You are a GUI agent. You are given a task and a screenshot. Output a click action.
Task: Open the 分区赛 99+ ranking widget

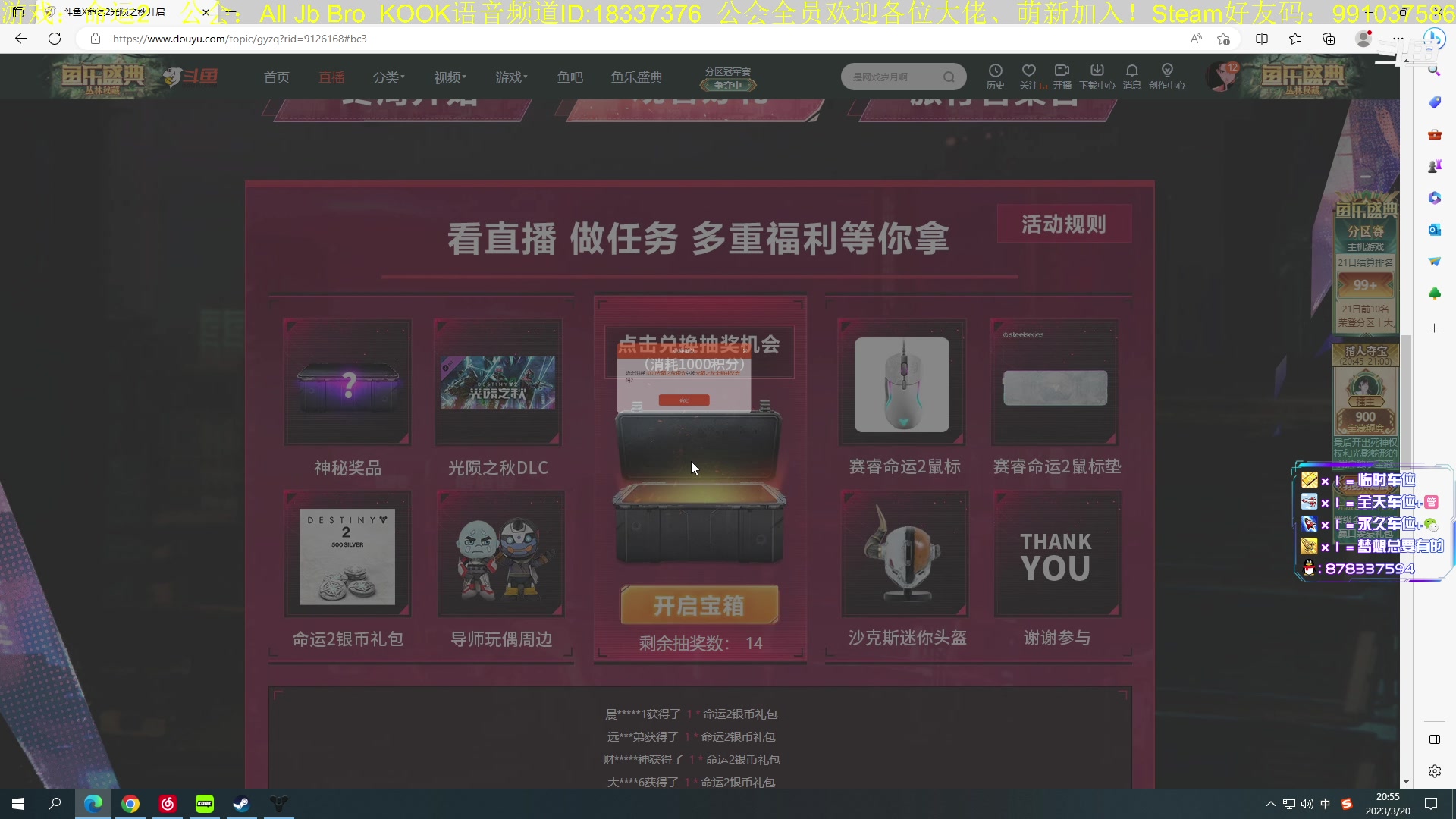[1365, 265]
